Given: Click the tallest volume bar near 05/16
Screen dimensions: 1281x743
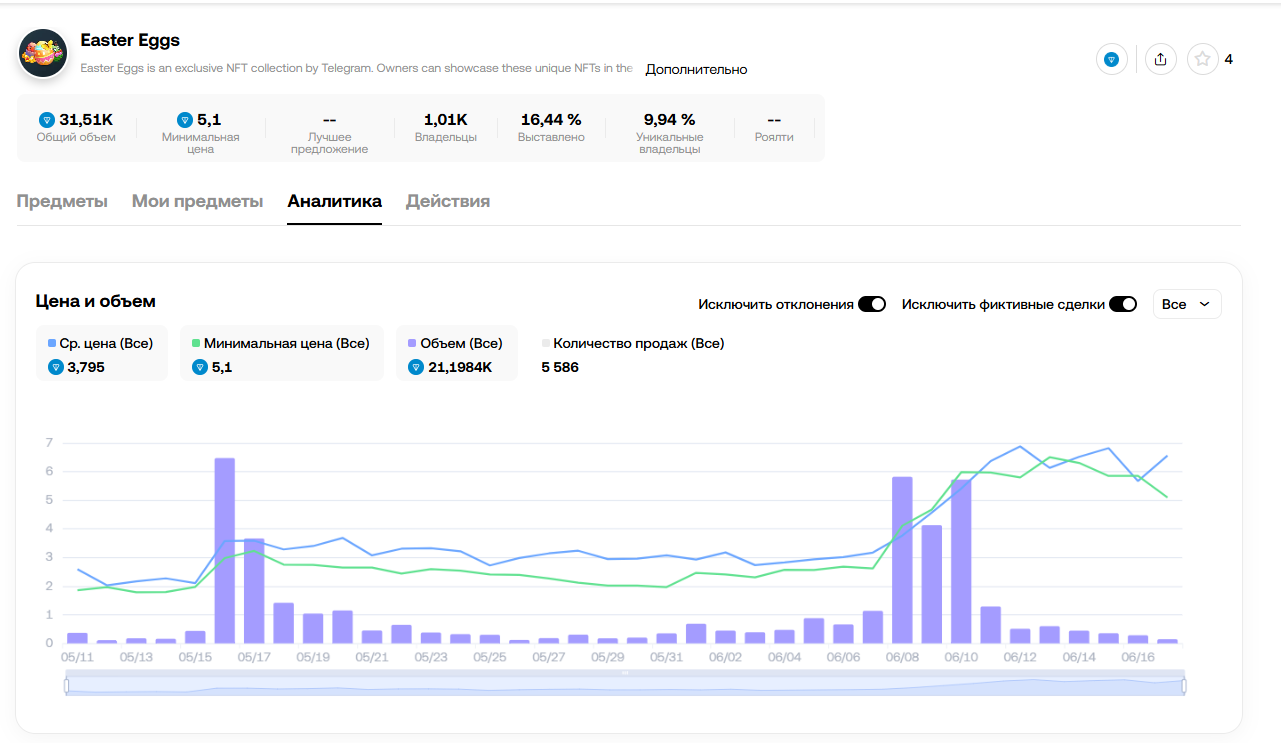Looking at the screenshot, I should click(x=225, y=550).
